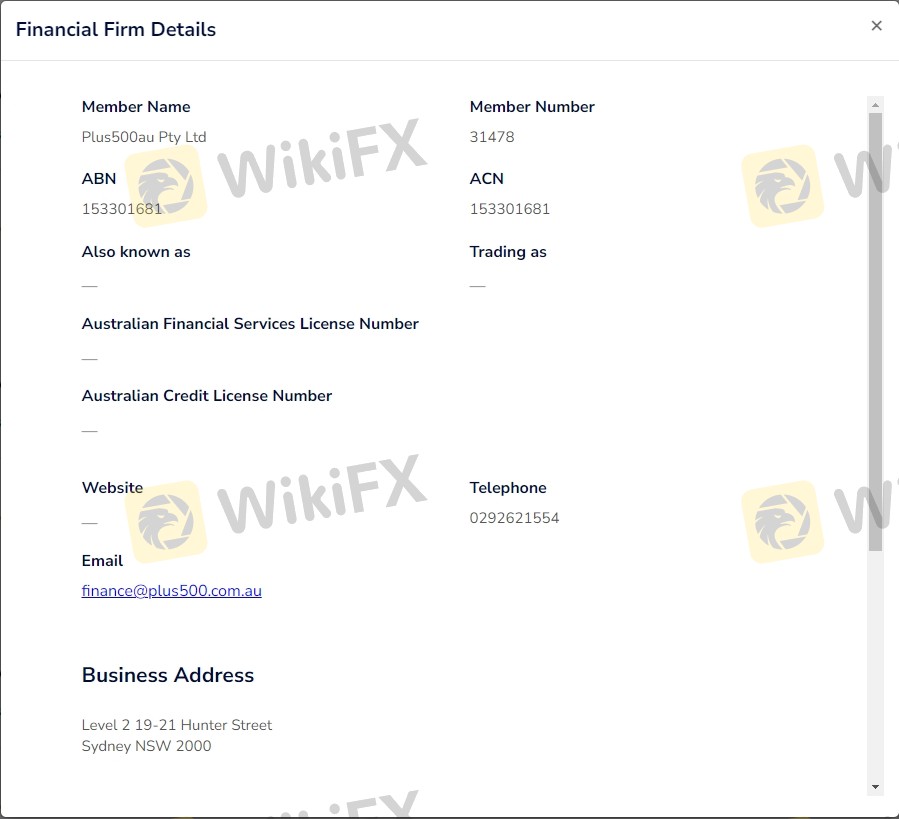This screenshot has height=819, width=899.
Task: Click the Telephone label
Action: click(508, 488)
